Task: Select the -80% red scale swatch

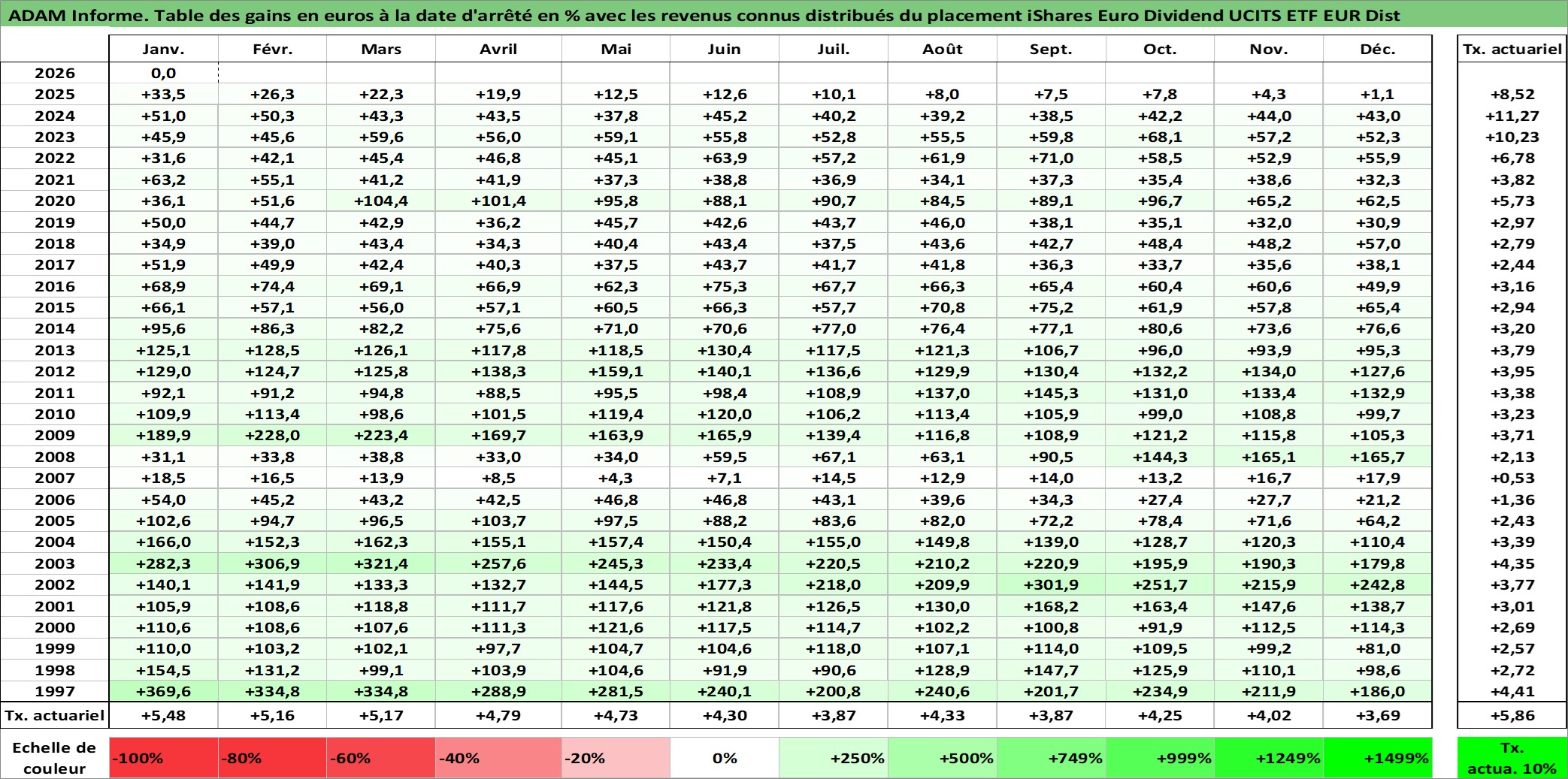Action: (272, 758)
